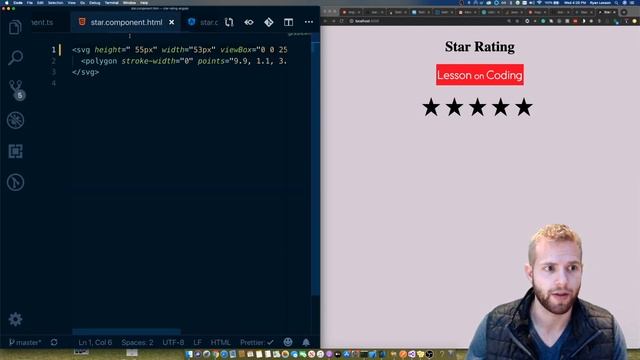Click the Ln 1, Col 6 status item
The height and width of the screenshot is (360, 640).
tap(95, 342)
